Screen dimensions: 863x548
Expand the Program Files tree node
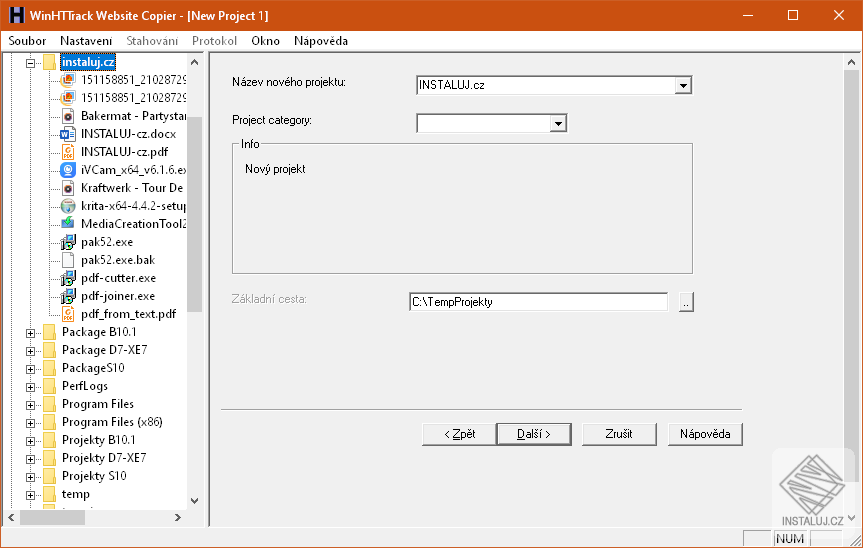click(30, 405)
